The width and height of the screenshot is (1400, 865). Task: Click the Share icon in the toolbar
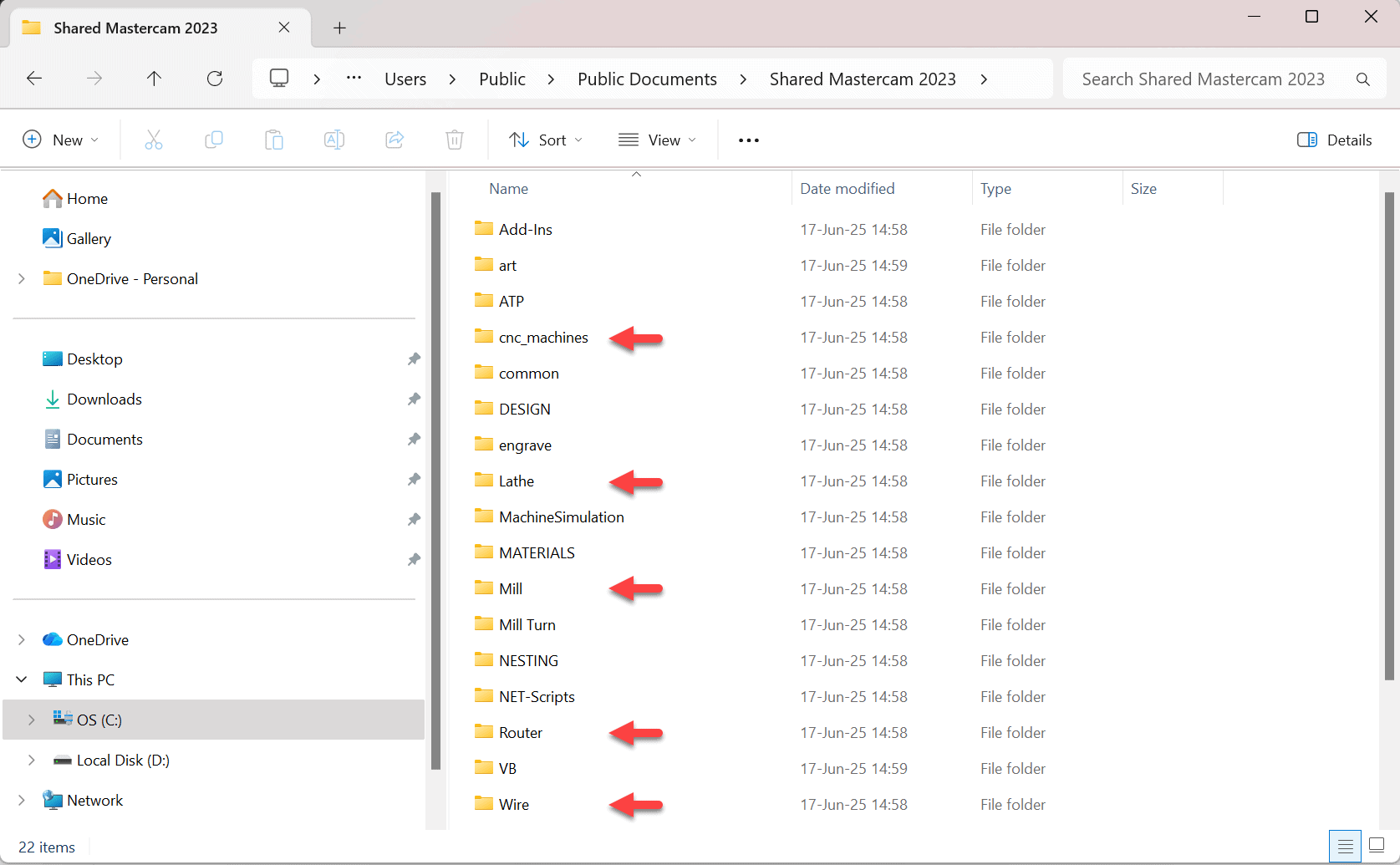[395, 140]
